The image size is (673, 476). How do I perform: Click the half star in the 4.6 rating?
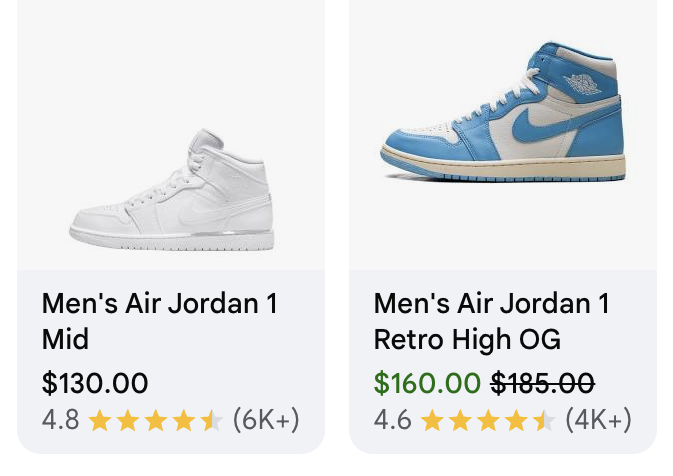click(543, 420)
